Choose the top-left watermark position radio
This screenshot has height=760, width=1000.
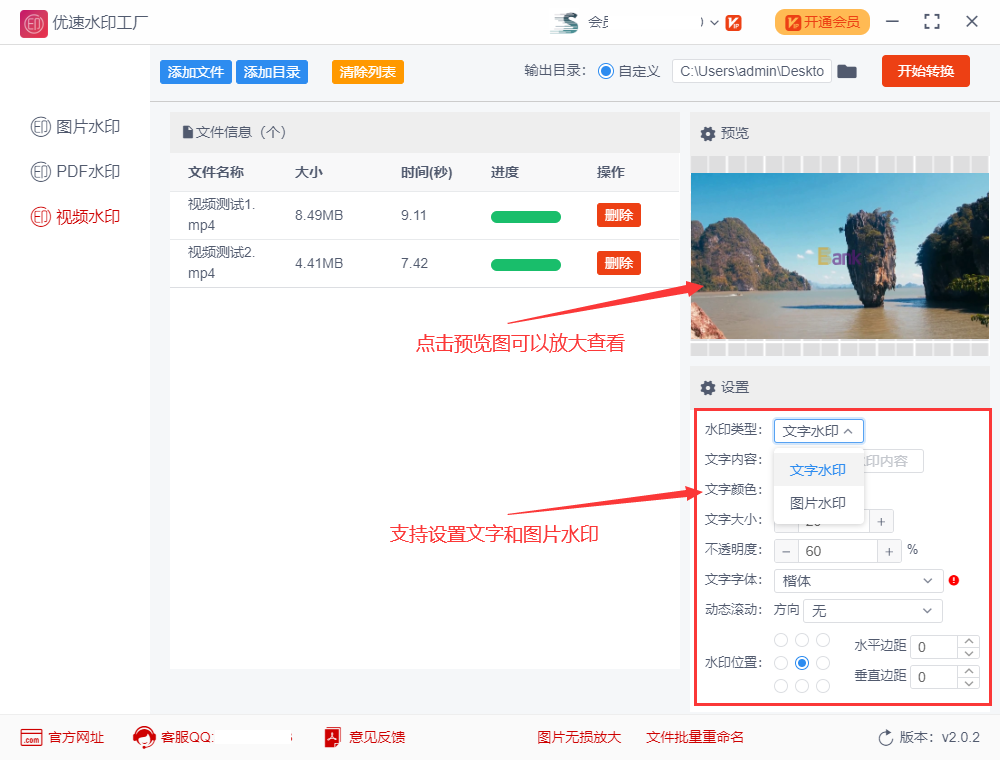point(780,639)
